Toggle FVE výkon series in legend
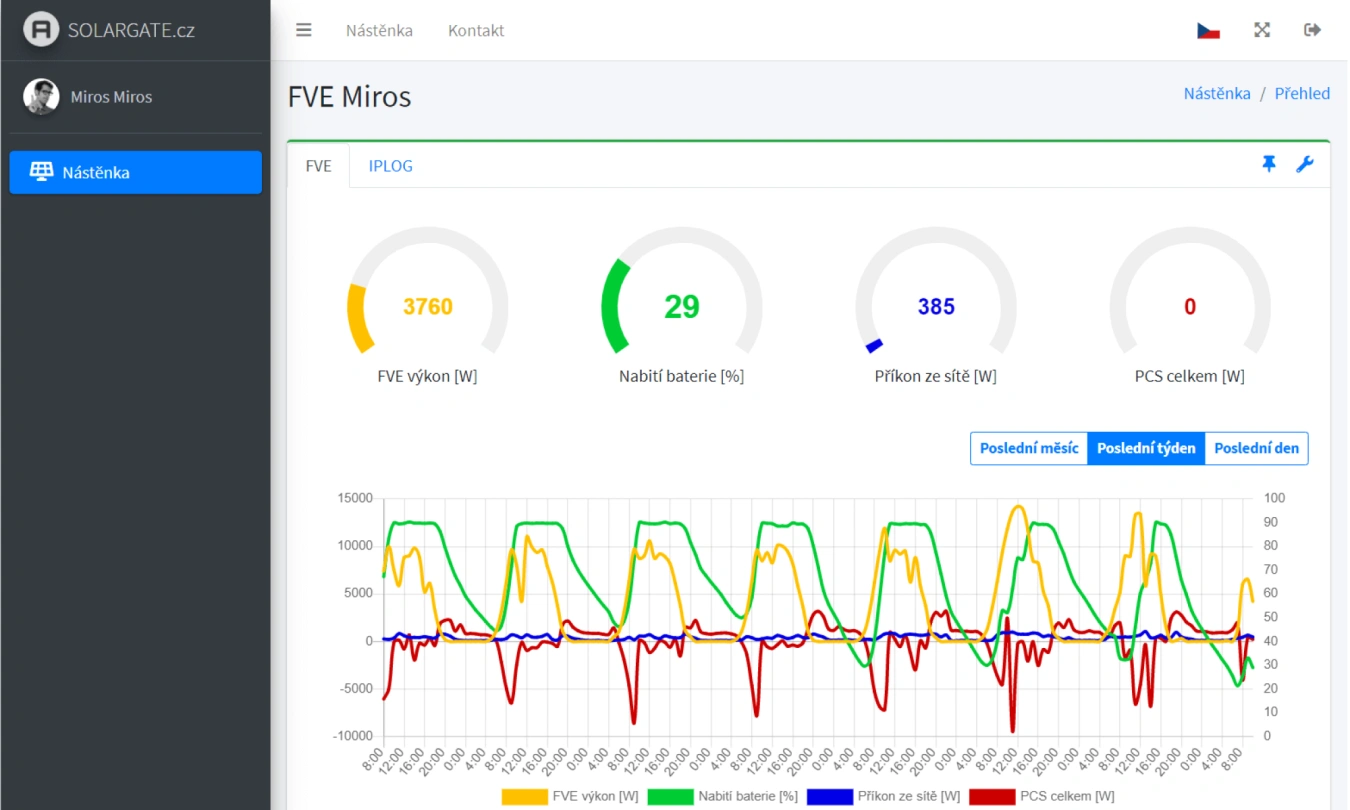Image resolution: width=1350 pixels, height=810 pixels. (570, 796)
